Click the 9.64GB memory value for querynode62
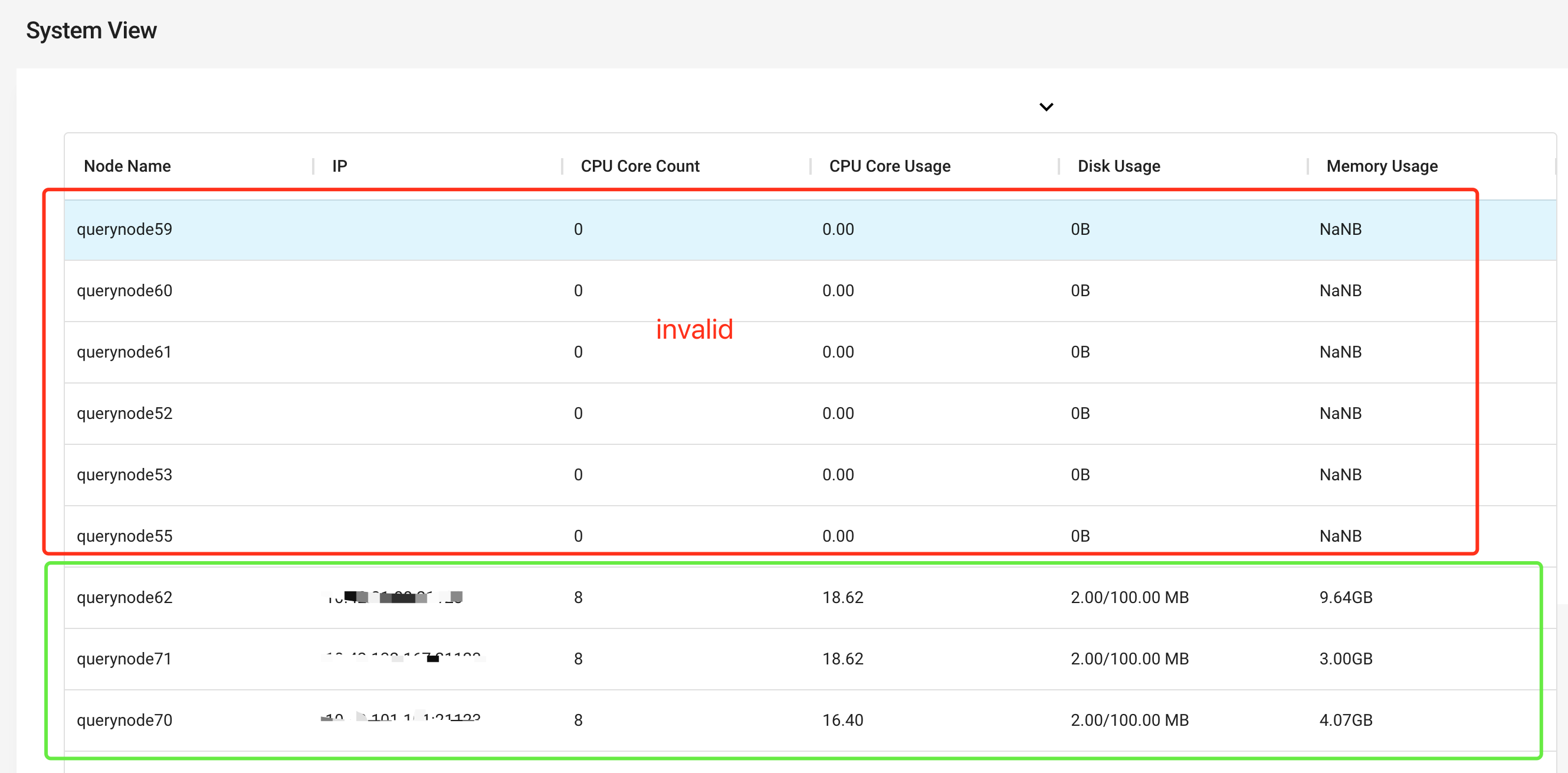Screen dimensions: 1568x773 pos(1346,597)
